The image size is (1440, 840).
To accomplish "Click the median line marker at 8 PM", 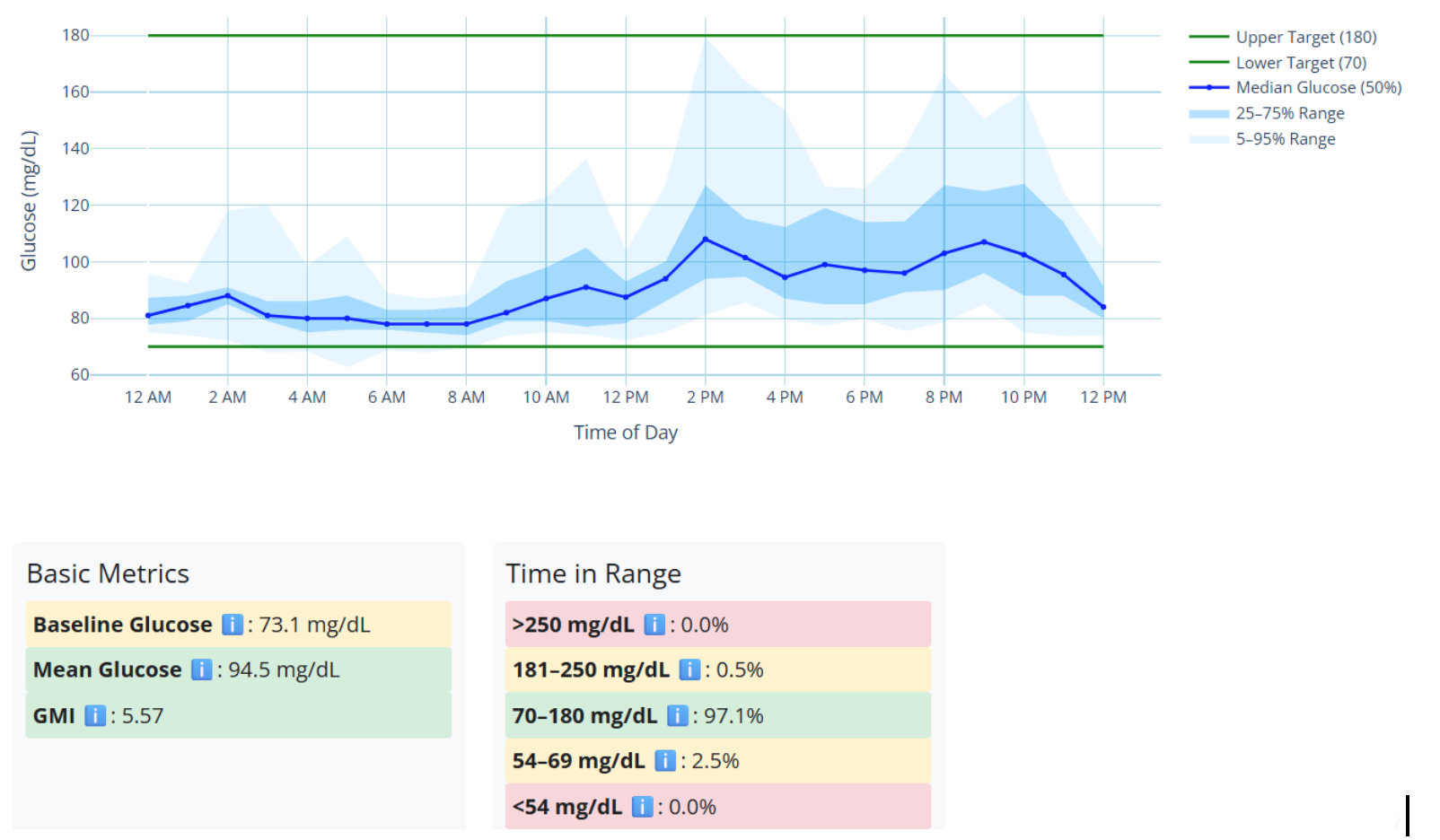I will [944, 253].
